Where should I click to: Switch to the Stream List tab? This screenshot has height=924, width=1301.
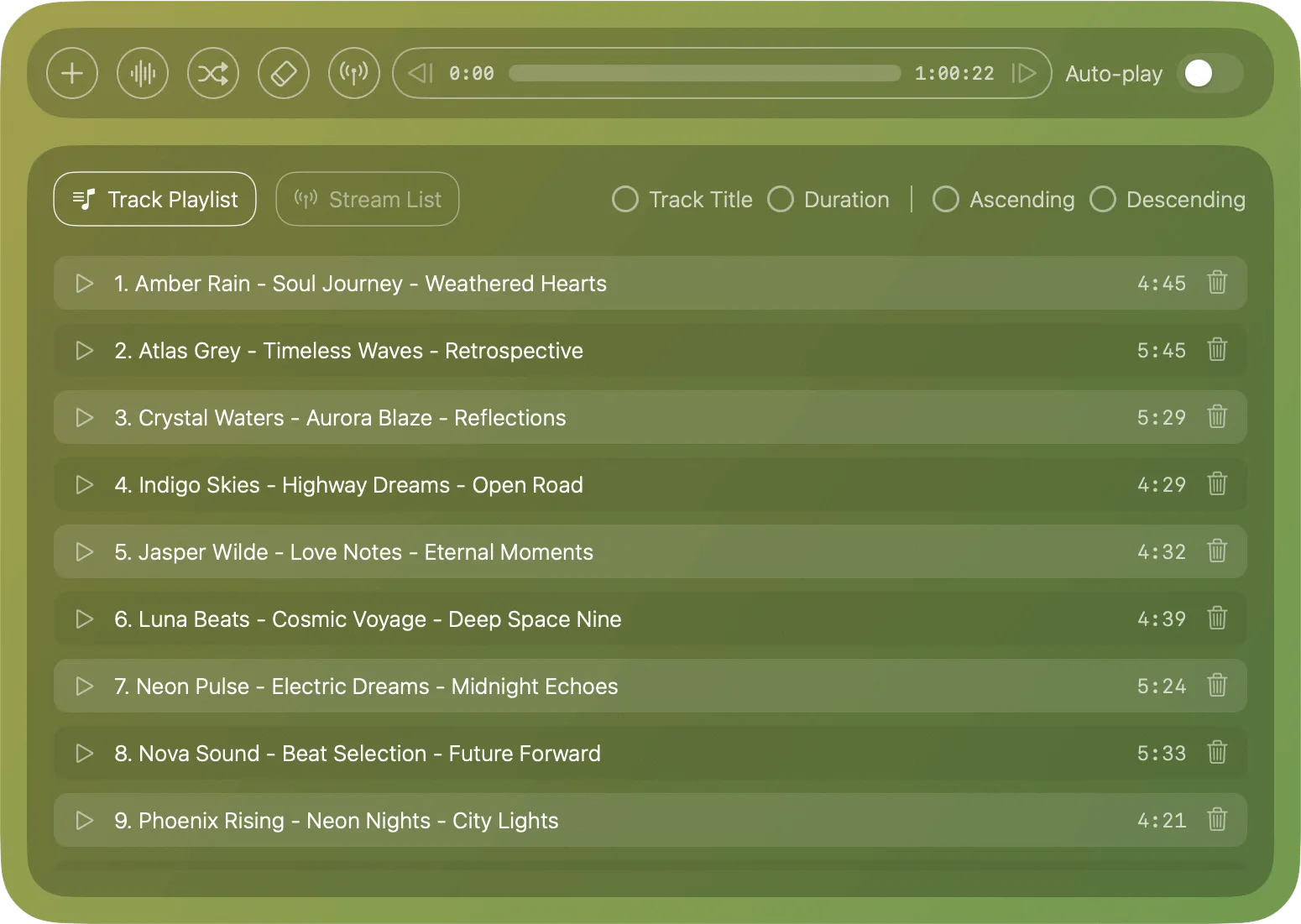(x=368, y=200)
